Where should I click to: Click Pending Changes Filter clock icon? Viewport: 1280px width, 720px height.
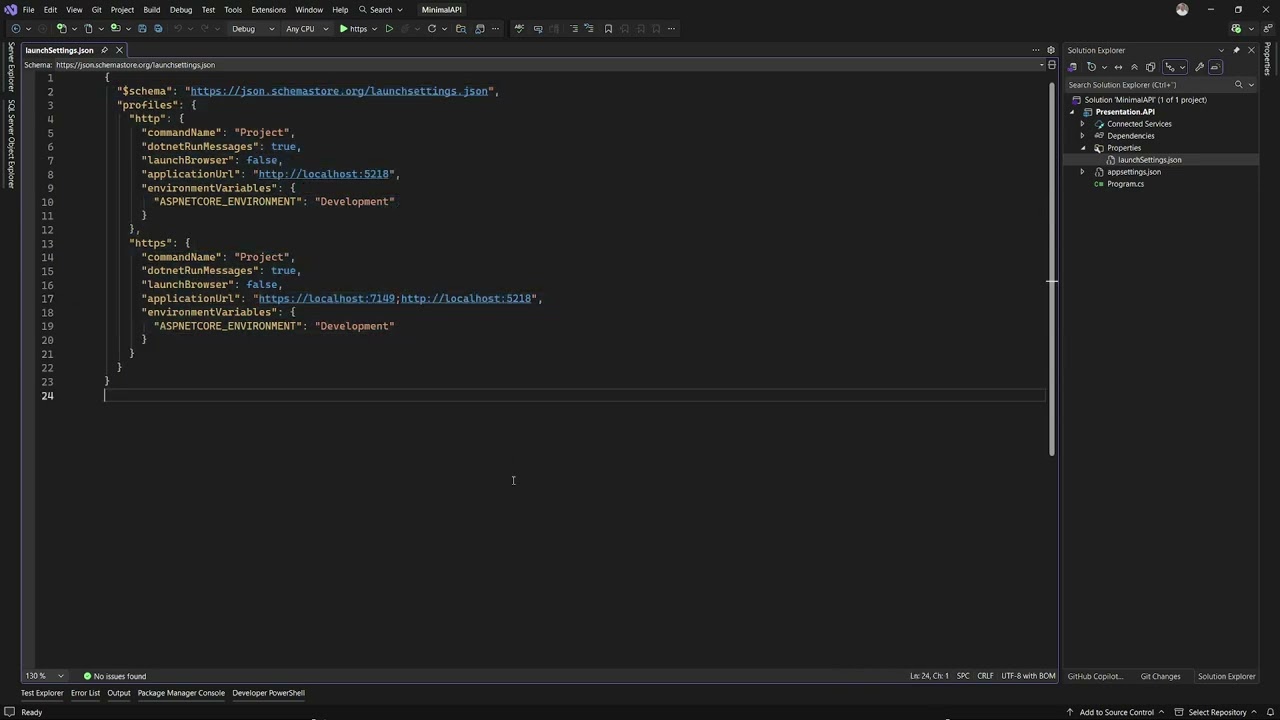1092,67
